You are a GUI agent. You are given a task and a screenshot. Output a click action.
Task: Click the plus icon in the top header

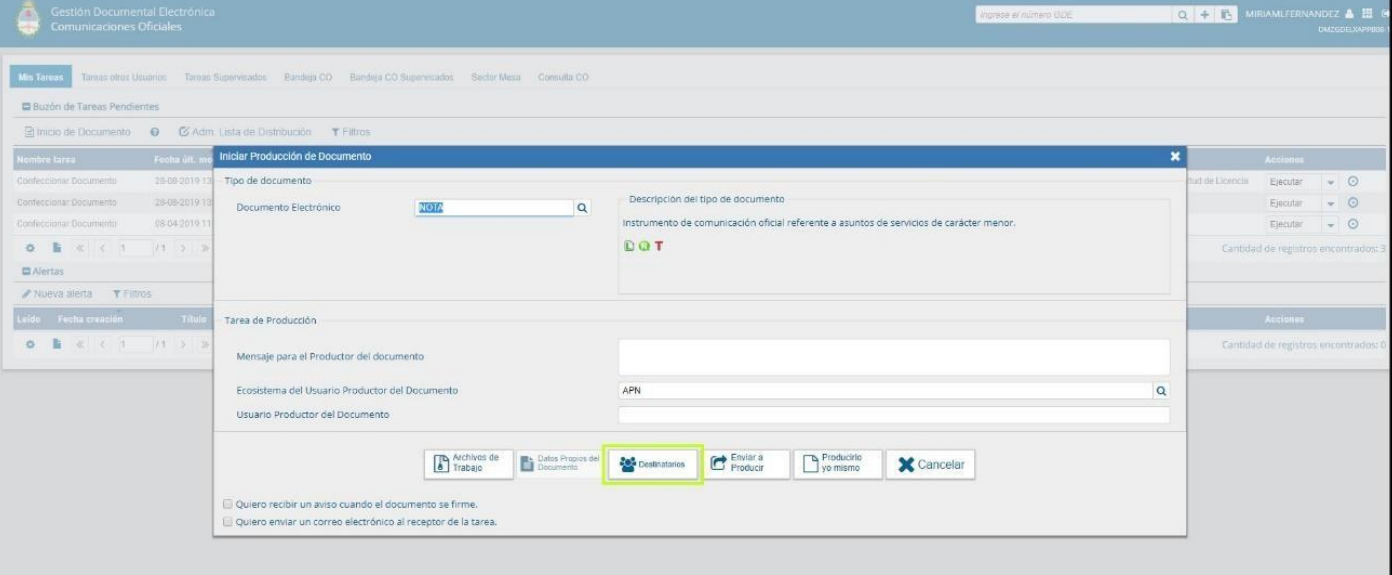tap(1205, 15)
